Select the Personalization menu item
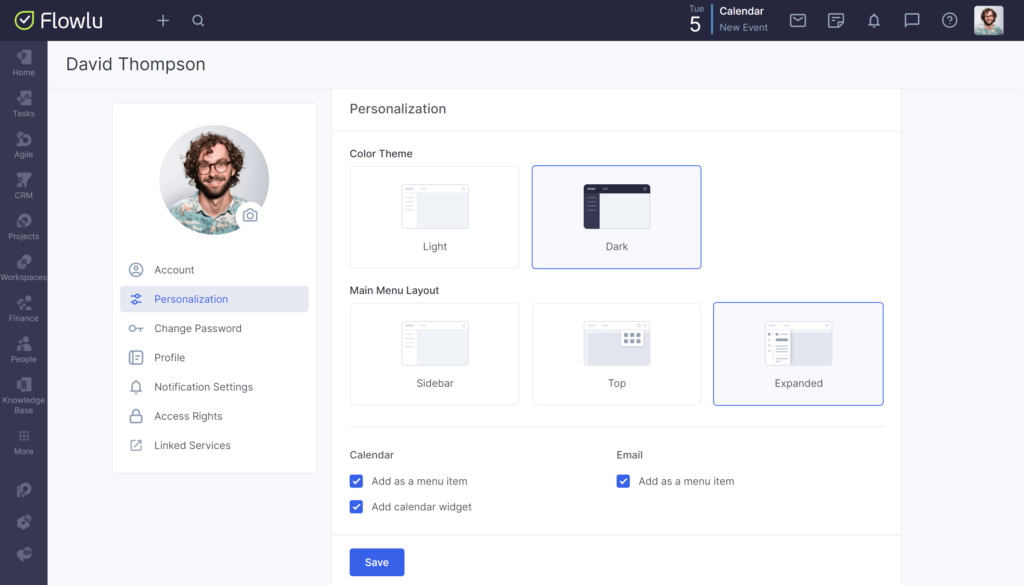 [x=214, y=299]
